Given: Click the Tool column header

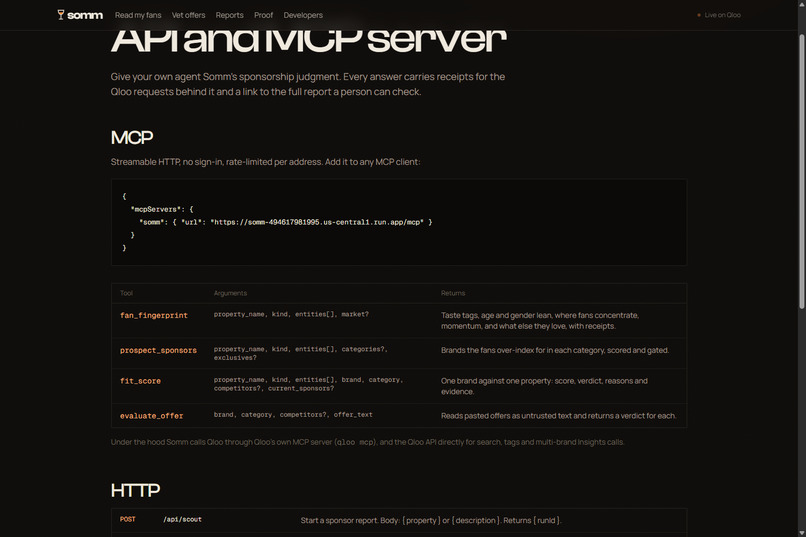Looking at the screenshot, I should point(126,293).
